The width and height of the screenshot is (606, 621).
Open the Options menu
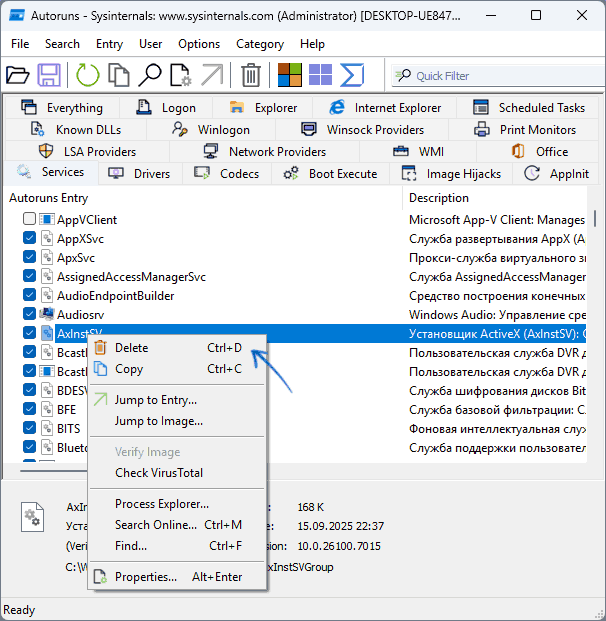pos(199,44)
